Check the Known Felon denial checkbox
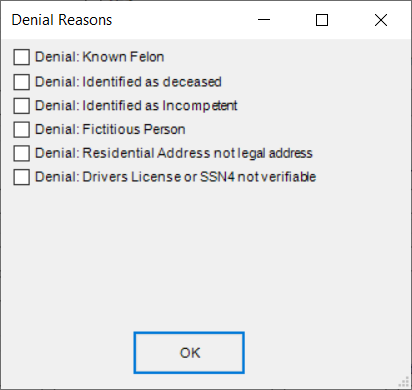412x390 pixels. 21,57
